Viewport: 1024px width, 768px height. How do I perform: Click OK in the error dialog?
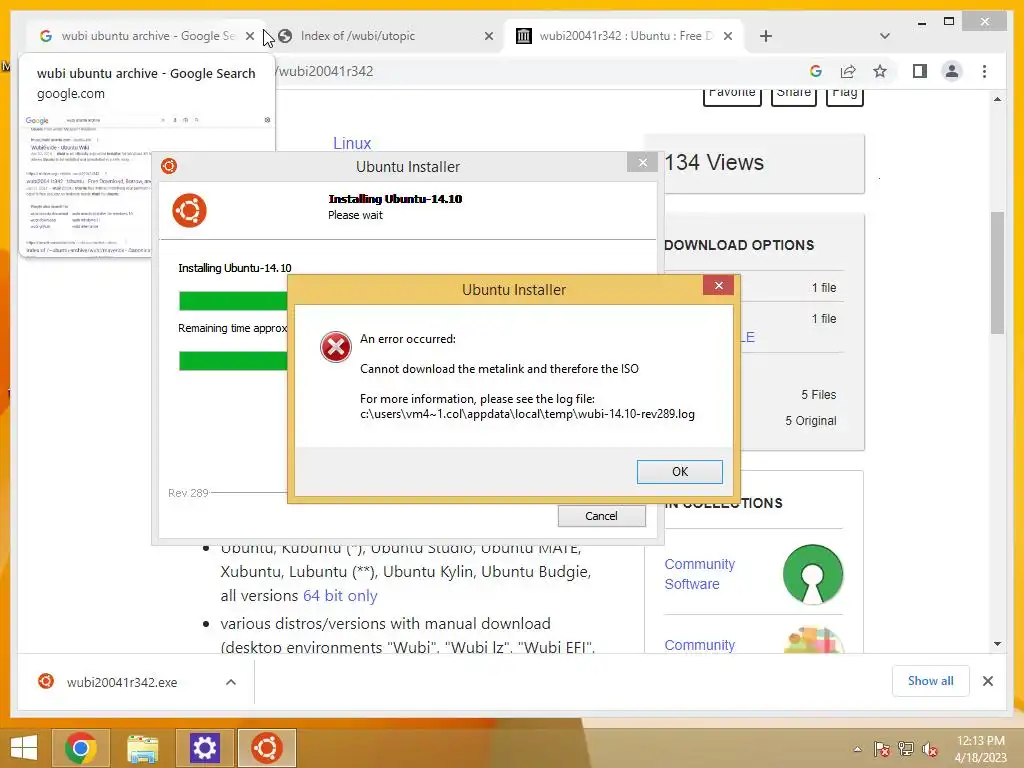(679, 472)
